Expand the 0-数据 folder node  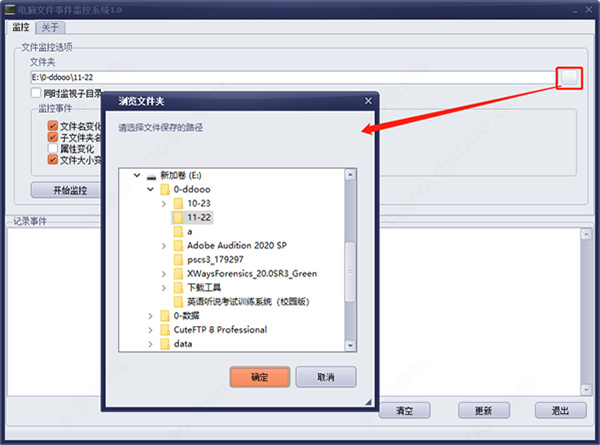click(x=150, y=316)
